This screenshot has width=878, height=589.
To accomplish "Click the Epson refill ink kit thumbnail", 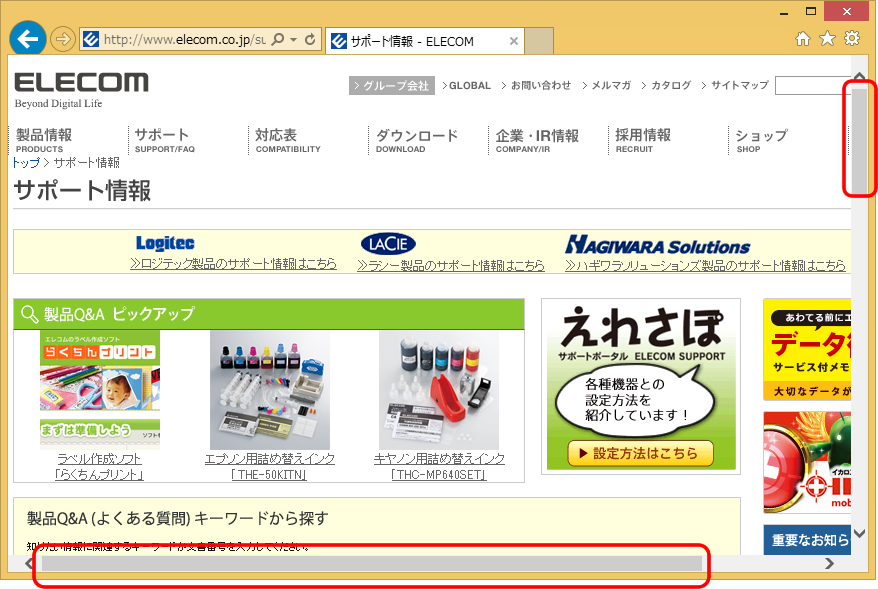I will 270,390.
